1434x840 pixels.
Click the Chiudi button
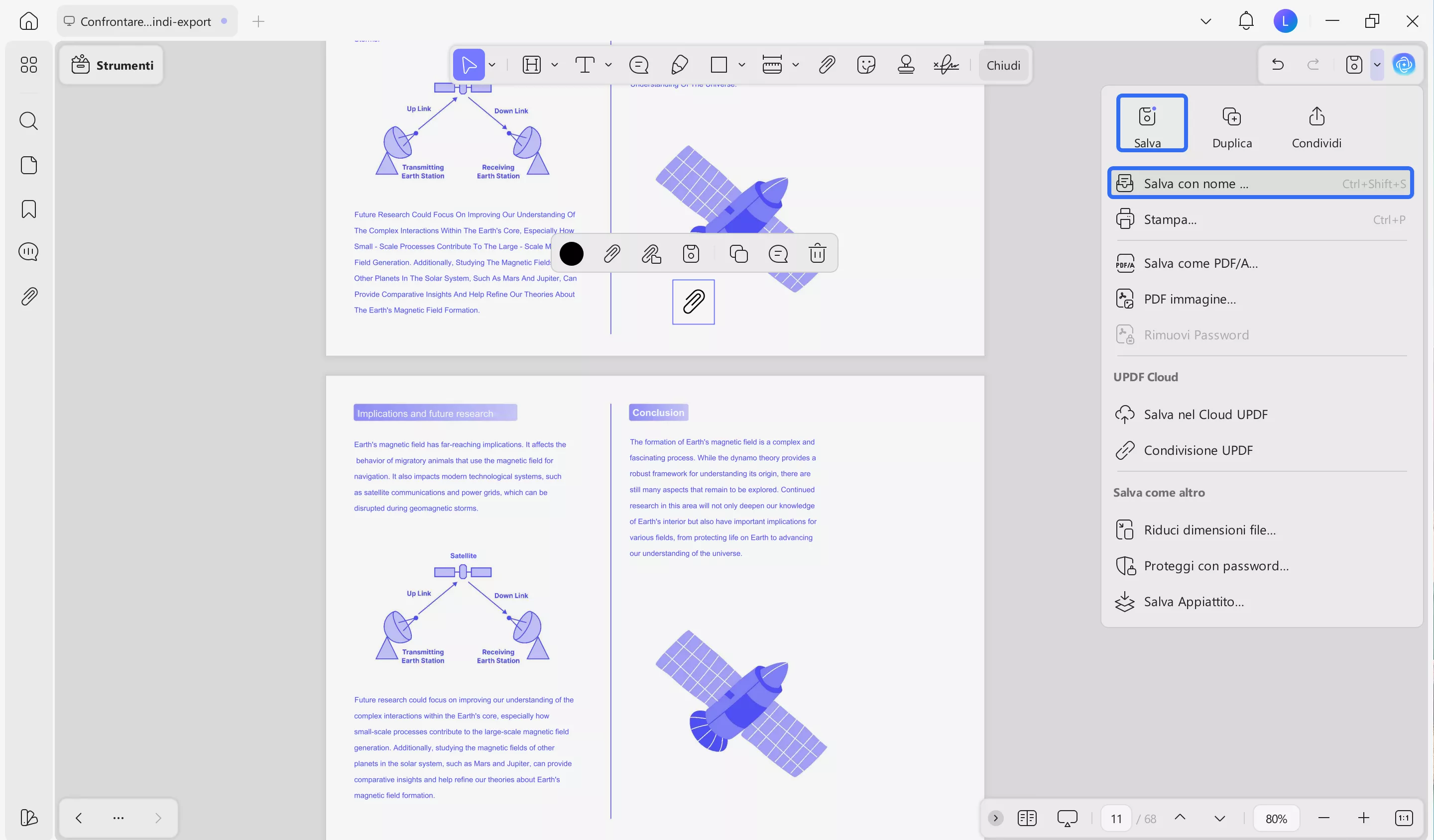[1003, 65]
